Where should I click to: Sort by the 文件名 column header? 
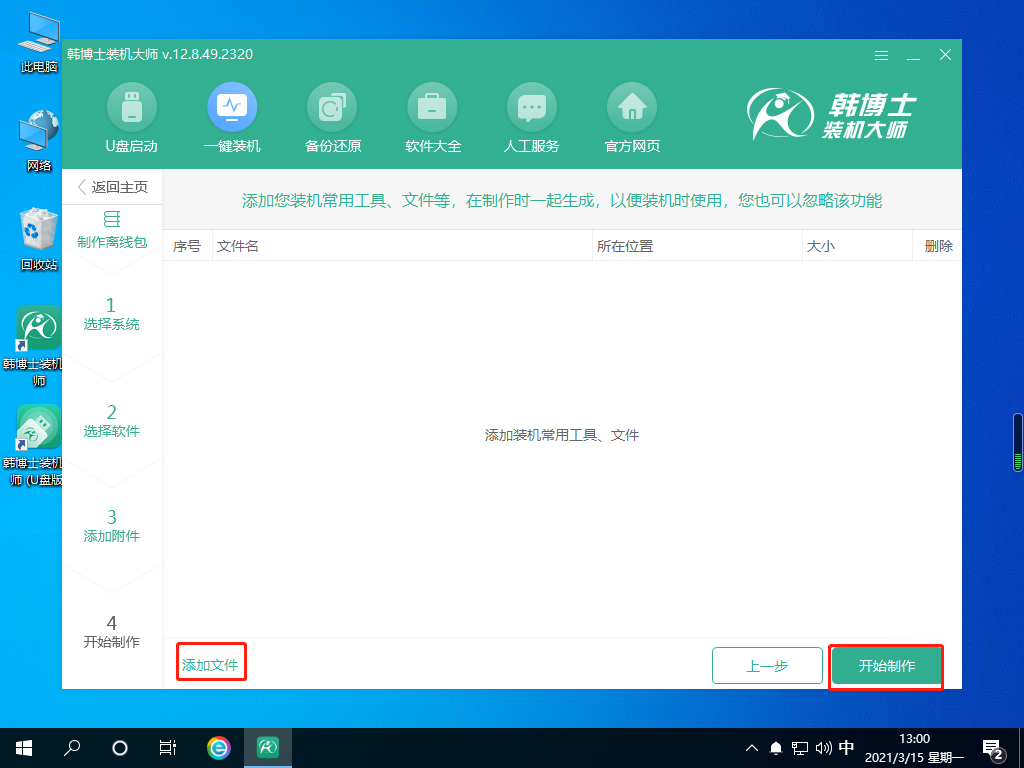[238, 246]
